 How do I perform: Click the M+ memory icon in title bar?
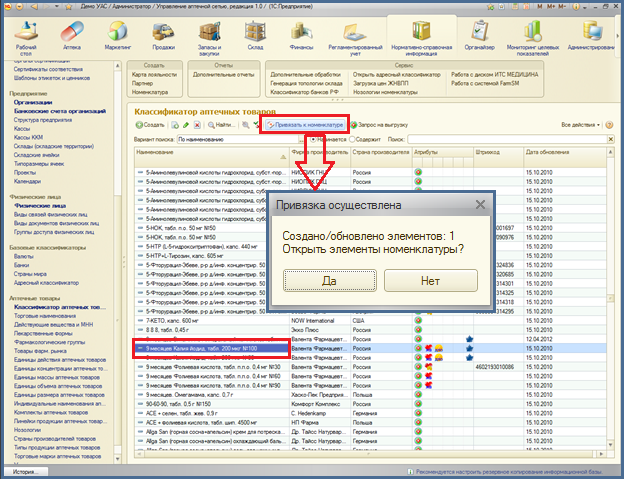(x=551, y=6)
